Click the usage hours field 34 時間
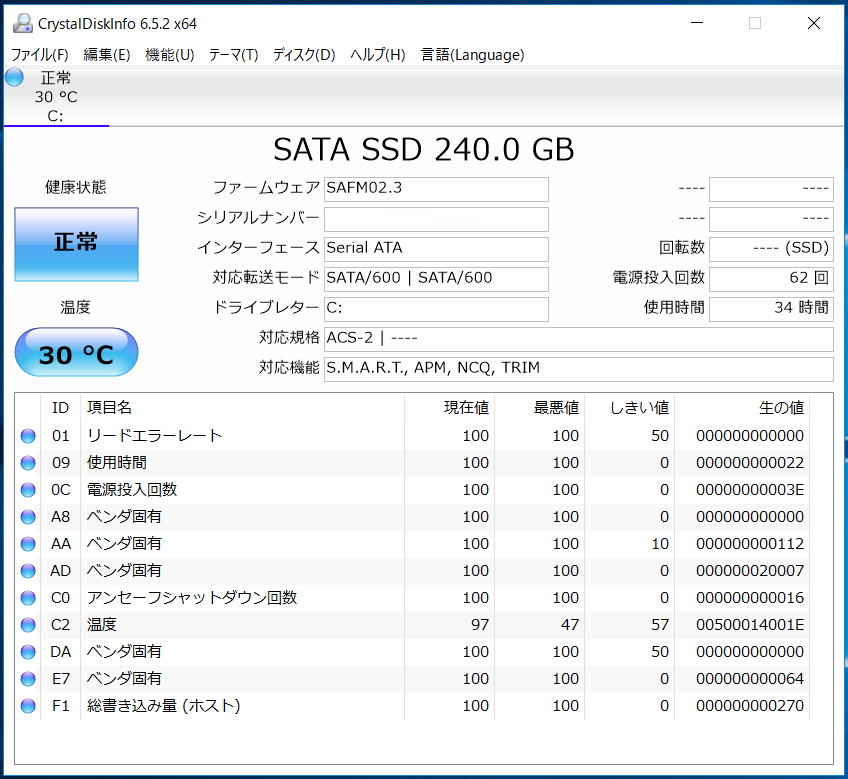 [x=771, y=309]
